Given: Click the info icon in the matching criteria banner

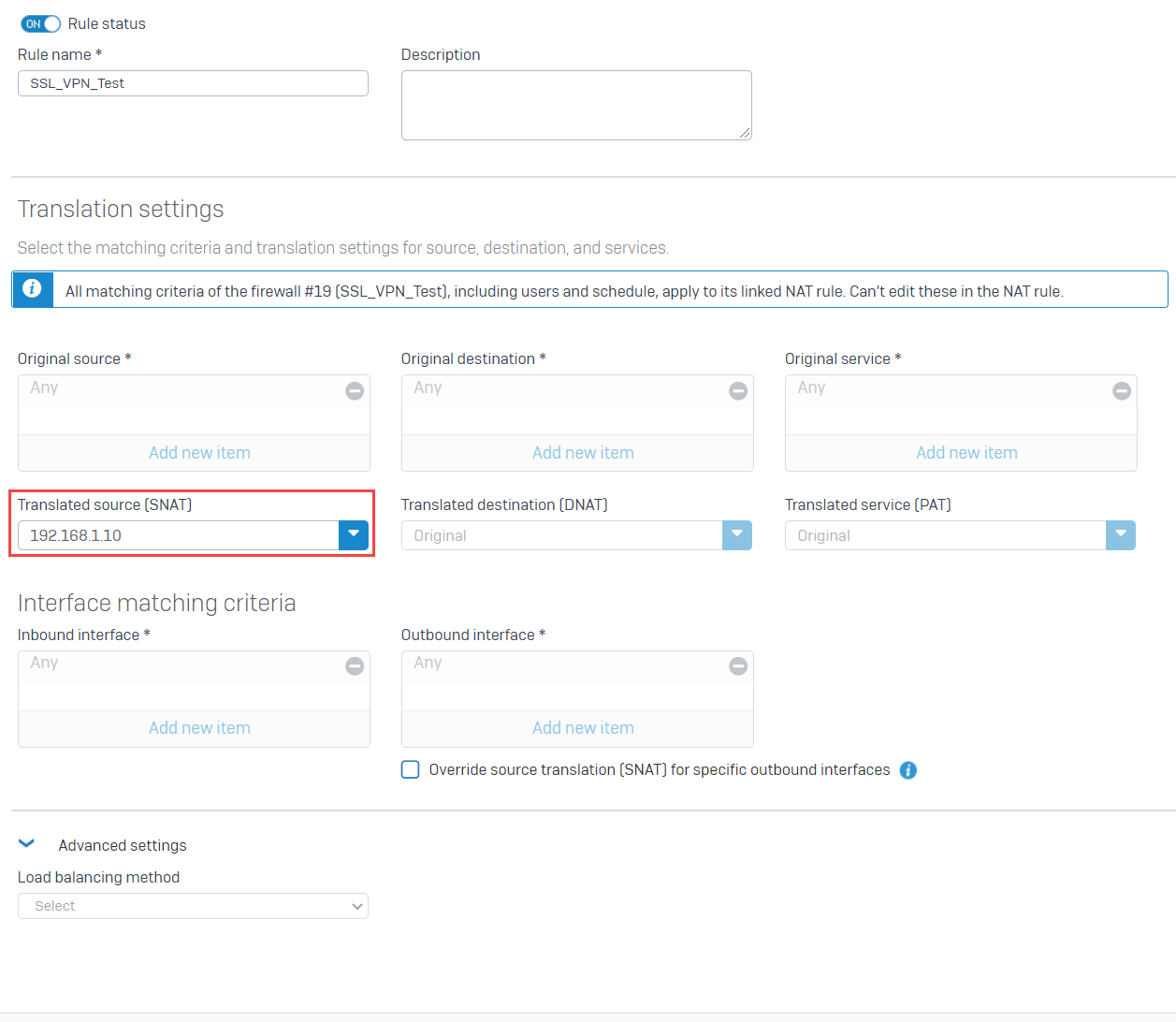Looking at the screenshot, I should click(33, 289).
